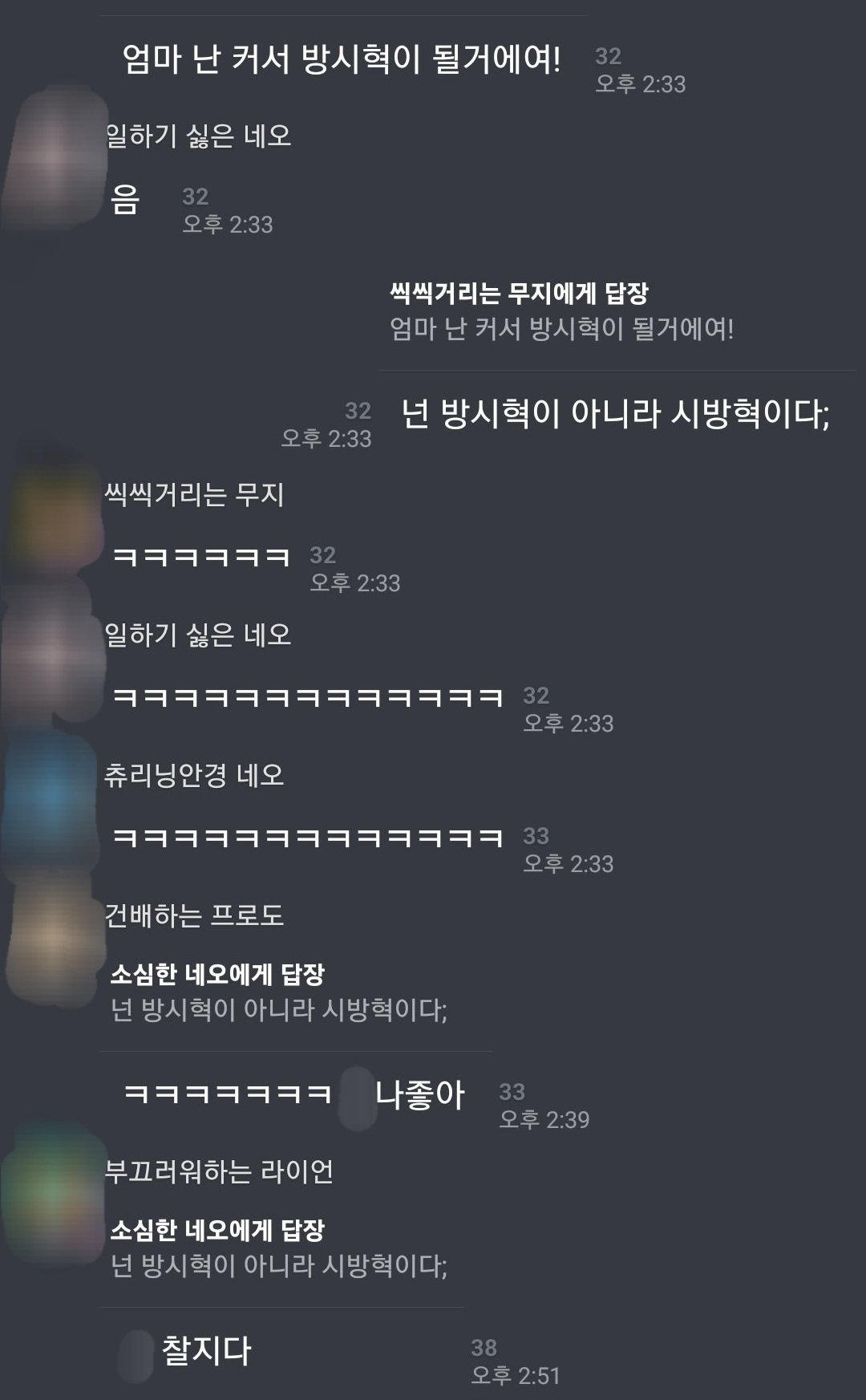Tap the blurred emoticon before 찰지다

click(135, 1356)
